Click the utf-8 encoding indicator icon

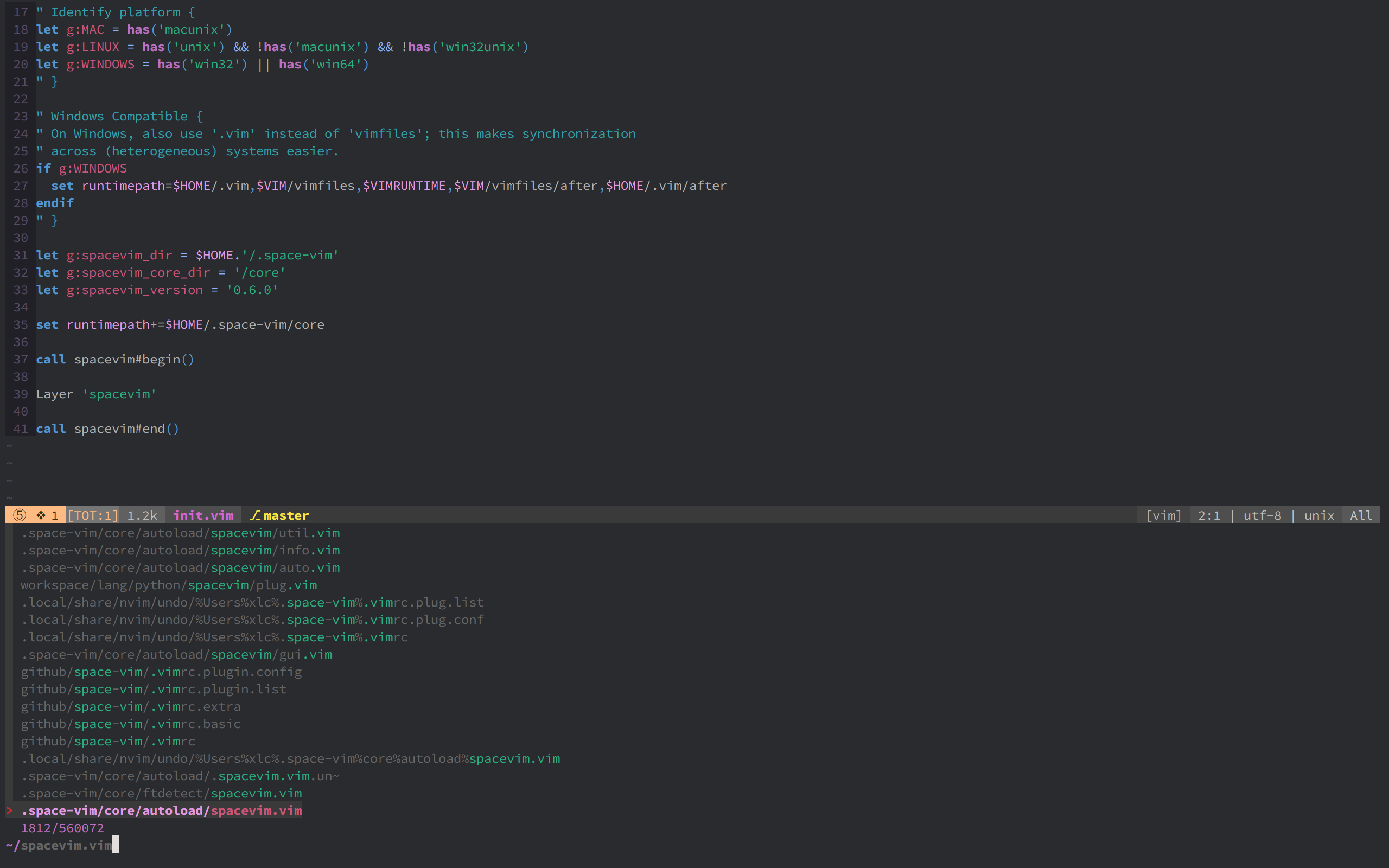click(1262, 514)
